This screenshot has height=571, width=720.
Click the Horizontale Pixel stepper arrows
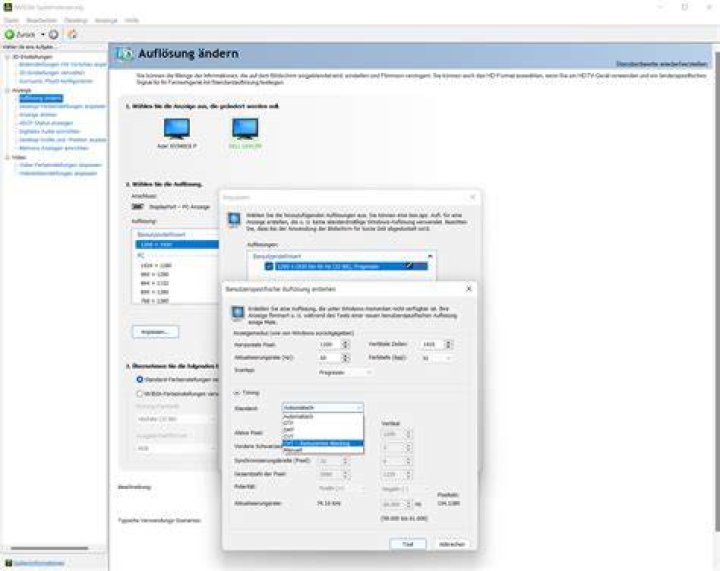[x=346, y=344]
